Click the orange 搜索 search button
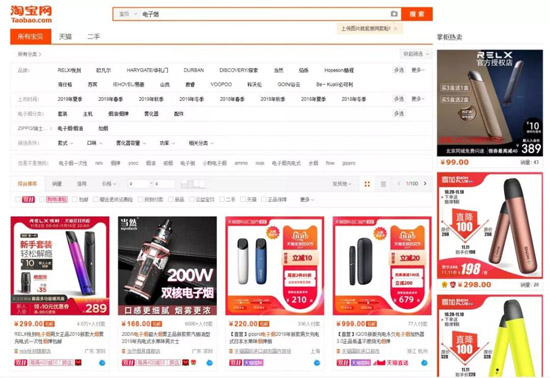 click(417, 14)
